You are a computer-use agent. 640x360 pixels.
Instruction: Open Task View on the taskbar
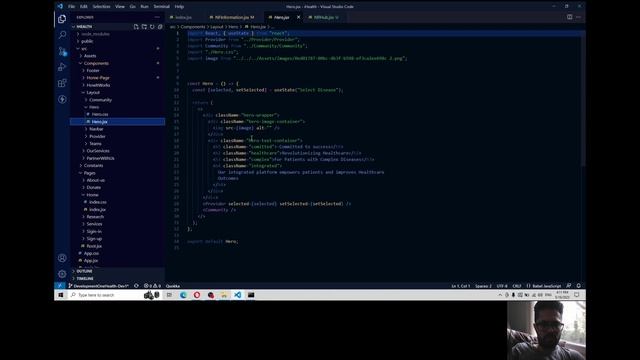coord(169,295)
